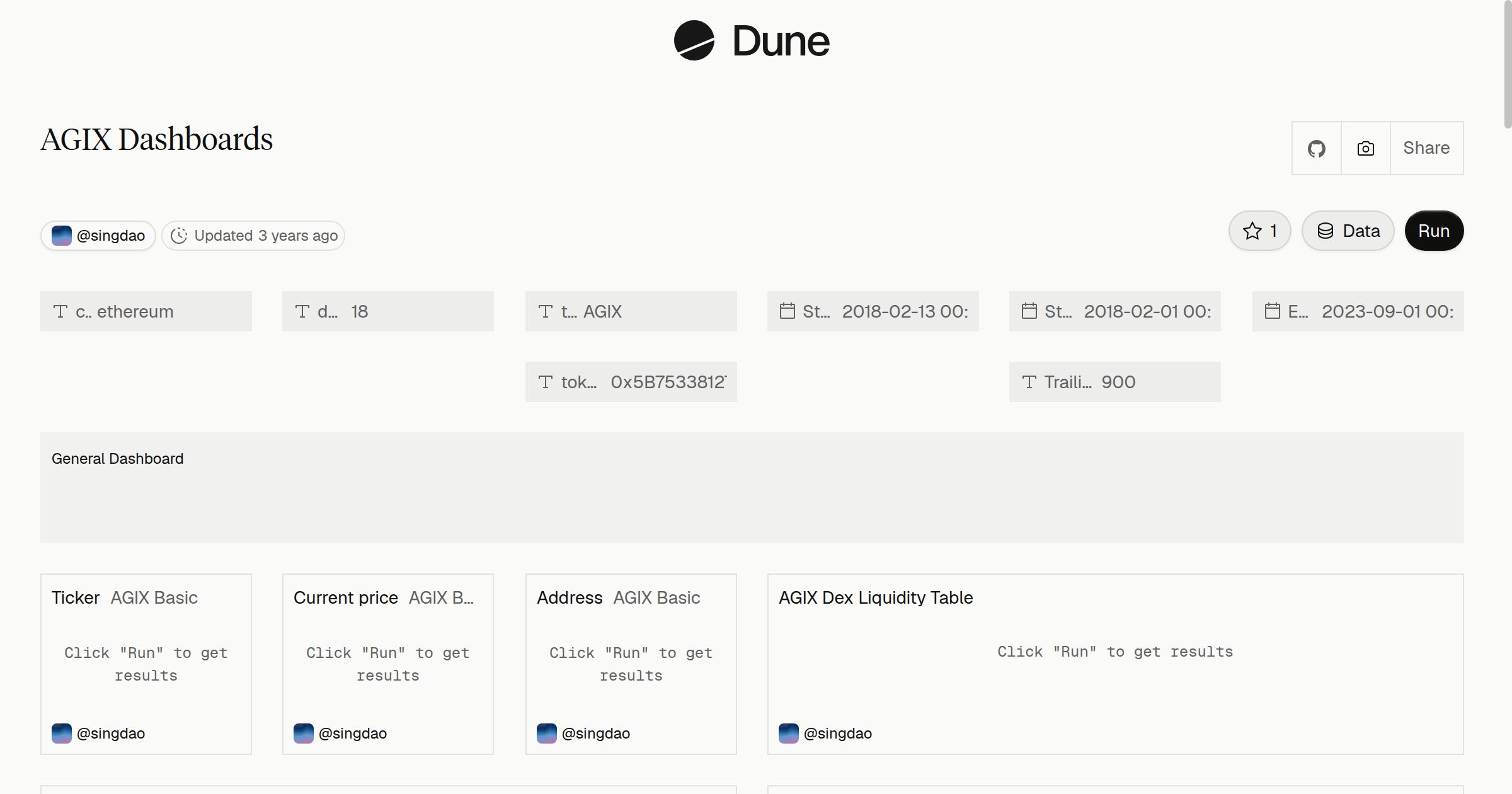Edit Trailing parameter field showing 900
Screen dimensions: 1512x794
click(x=1115, y=382)
